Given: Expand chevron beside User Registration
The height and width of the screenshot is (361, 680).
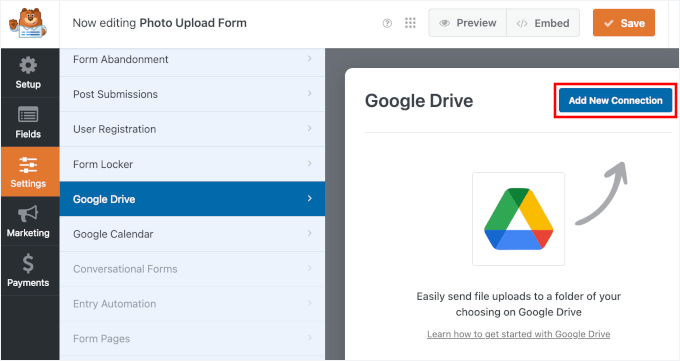Looking at the screenshot, I should pos(310,128).
